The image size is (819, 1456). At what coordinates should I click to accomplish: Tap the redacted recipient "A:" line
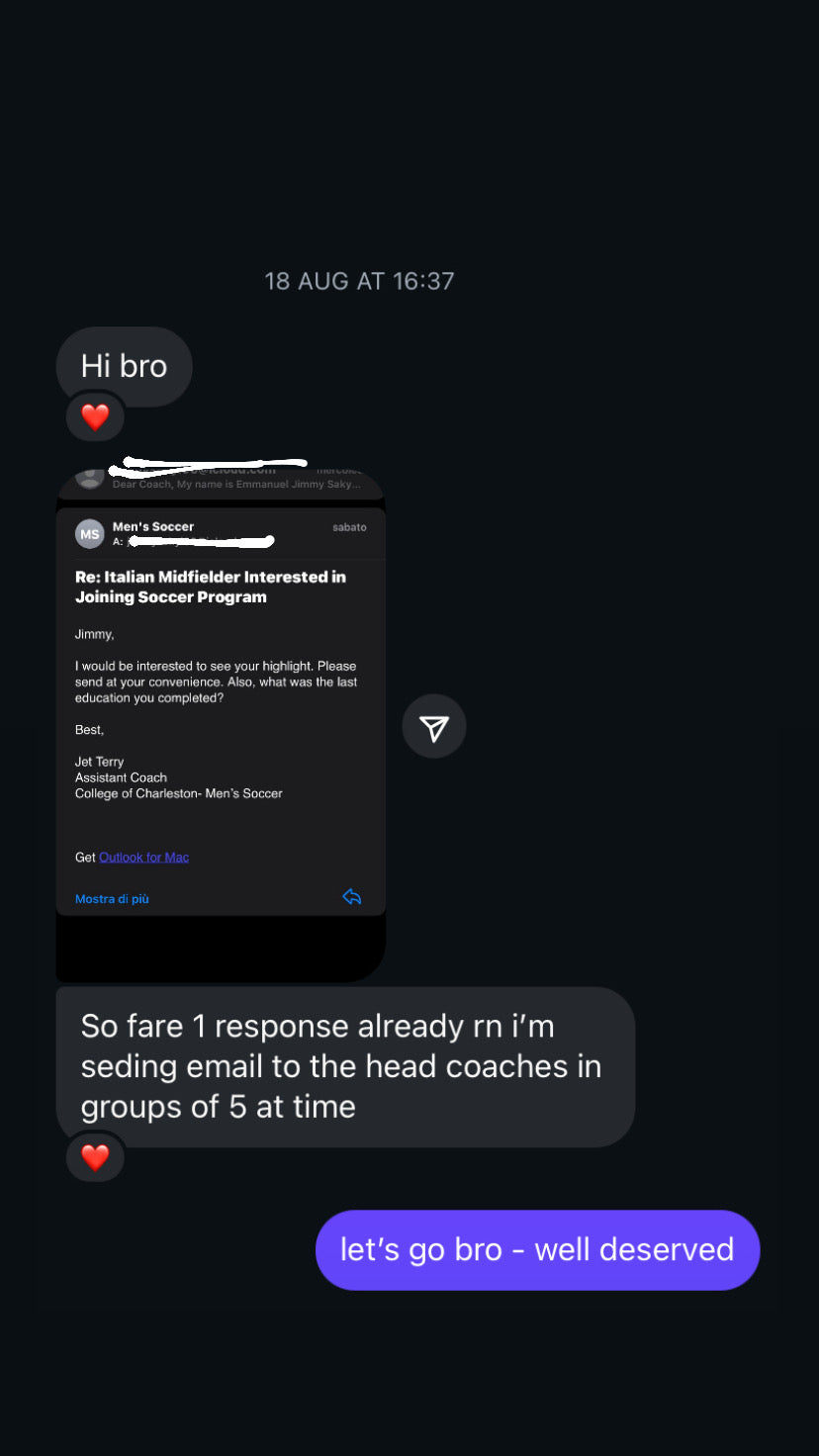[x=193, y=542]
